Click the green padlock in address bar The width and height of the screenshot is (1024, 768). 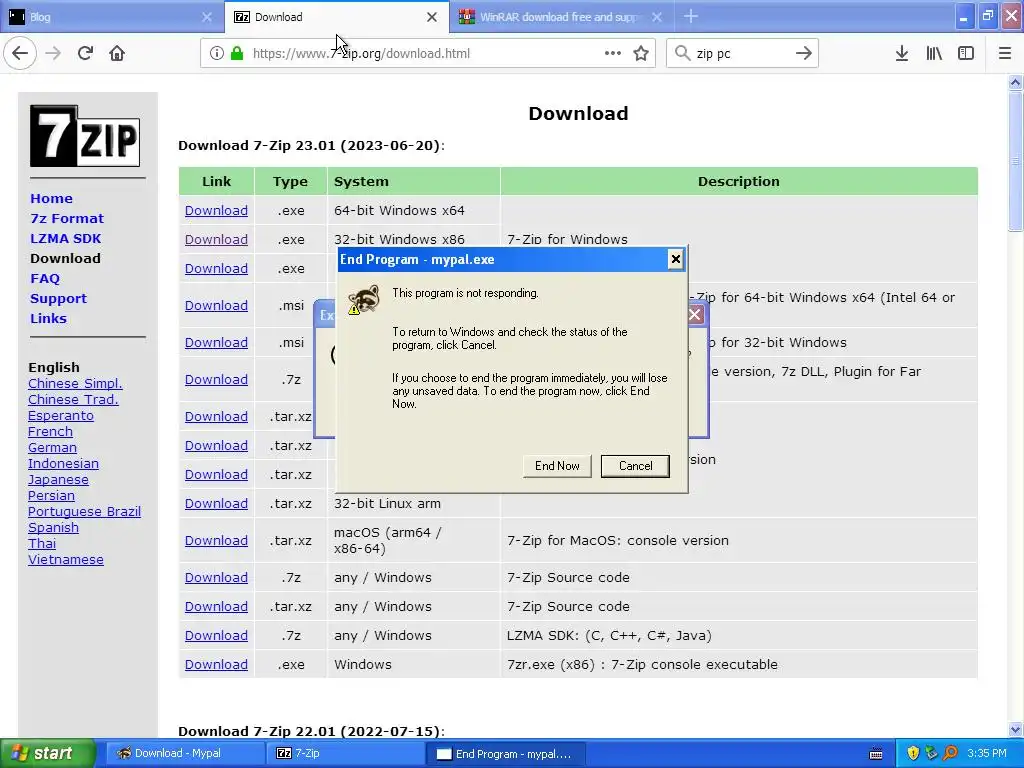click(x=237, y=54)
